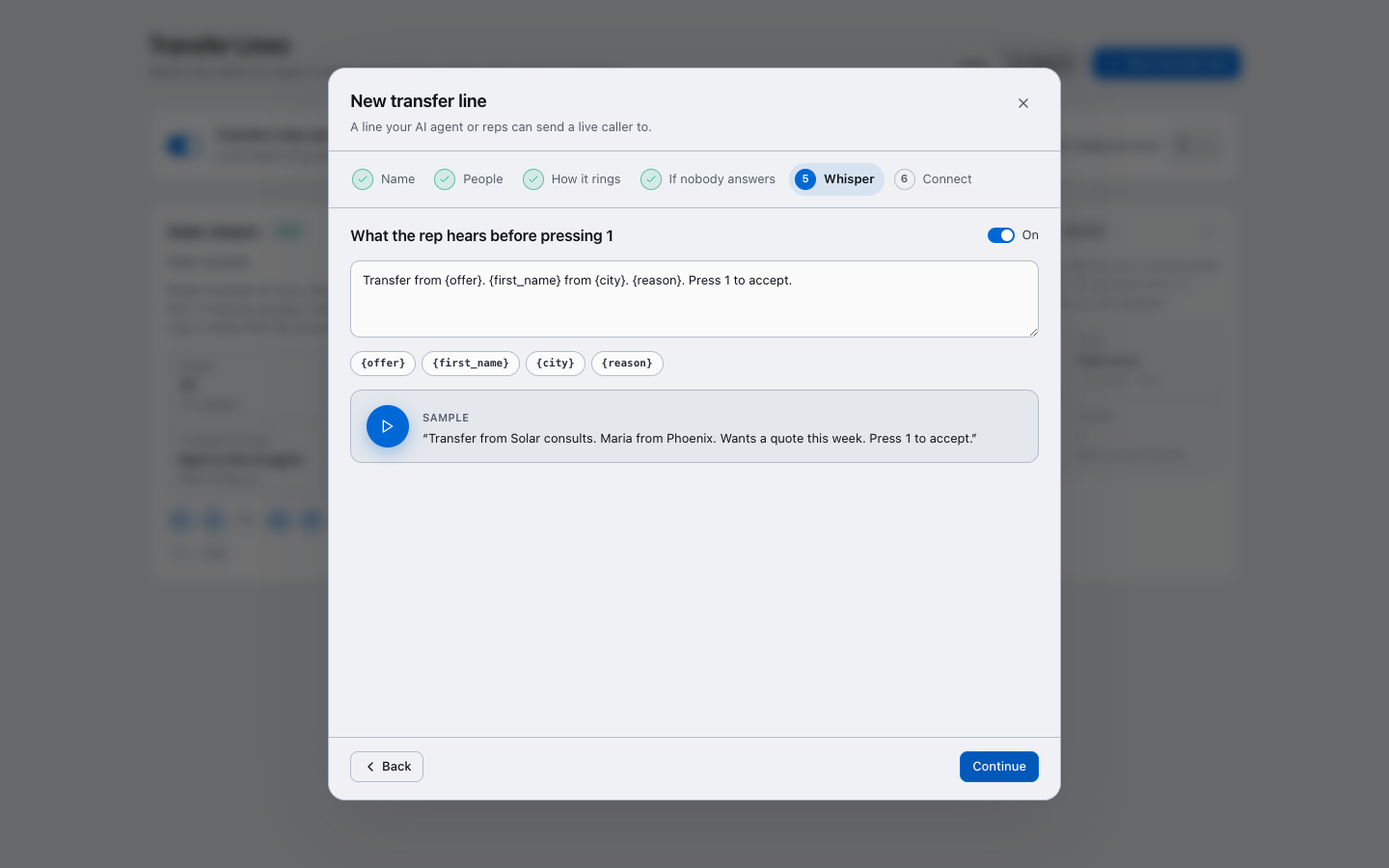This screenshot has height=868, width=1389.
Task: Open the If nobody answers step
Action: tap(708, 179)
